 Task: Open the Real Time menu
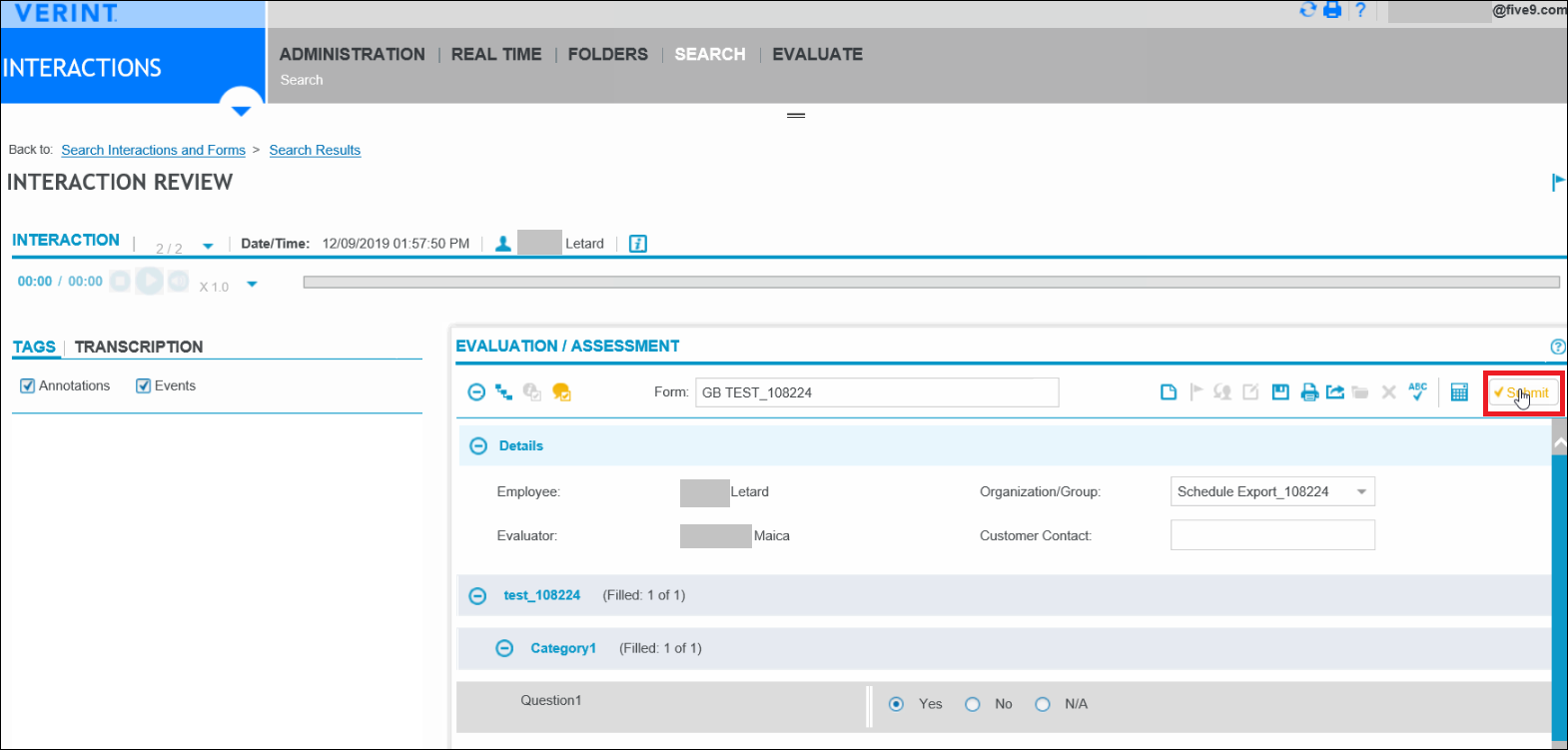496,54
